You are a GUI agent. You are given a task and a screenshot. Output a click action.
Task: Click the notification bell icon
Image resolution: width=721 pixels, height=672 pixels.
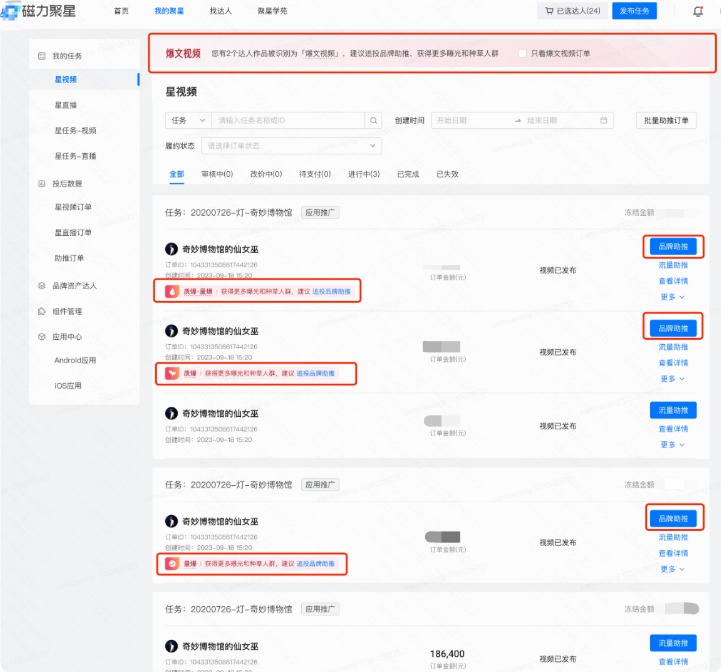(697, 11)
